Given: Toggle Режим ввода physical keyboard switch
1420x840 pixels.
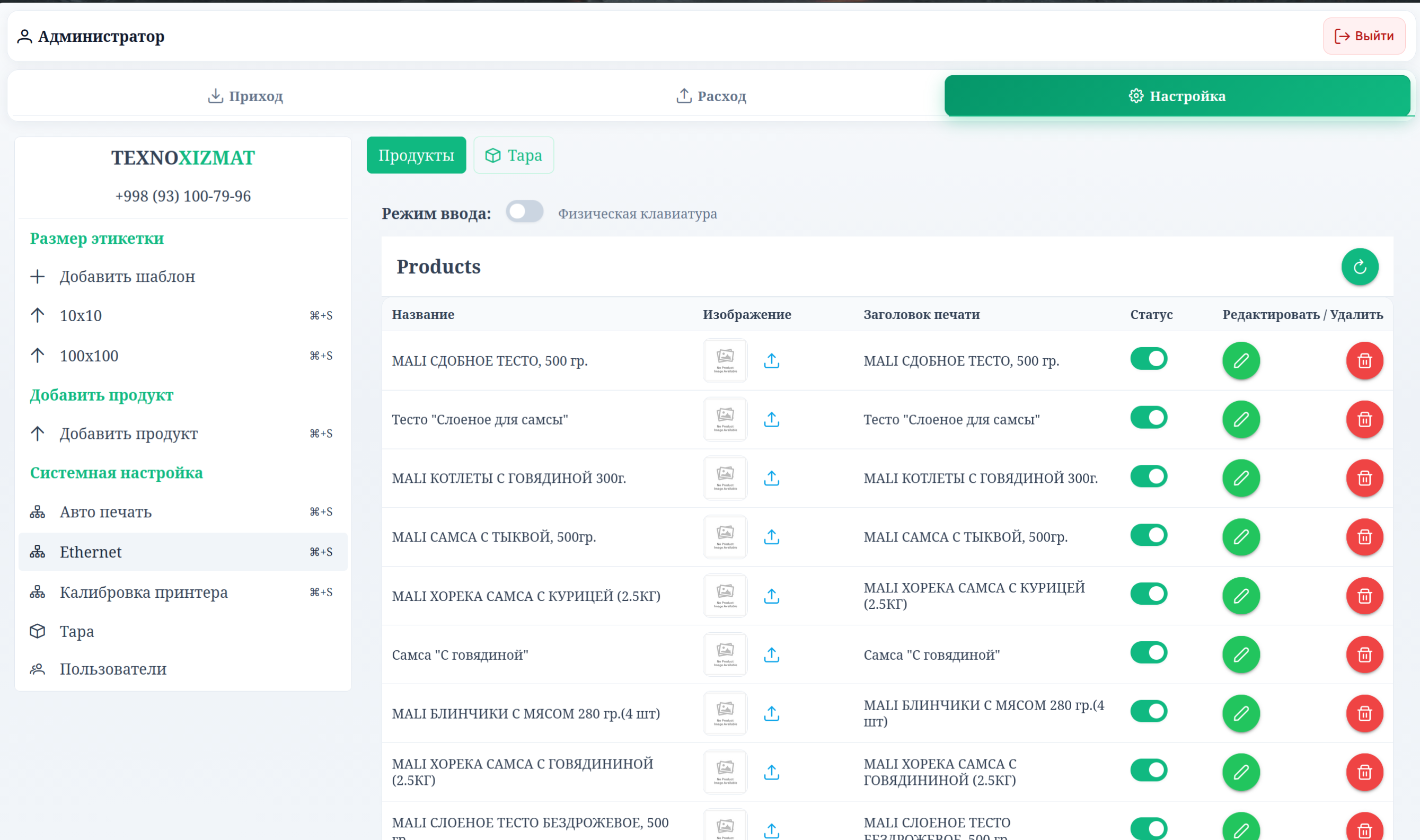Looking at the screenshot, I should 525,211.
